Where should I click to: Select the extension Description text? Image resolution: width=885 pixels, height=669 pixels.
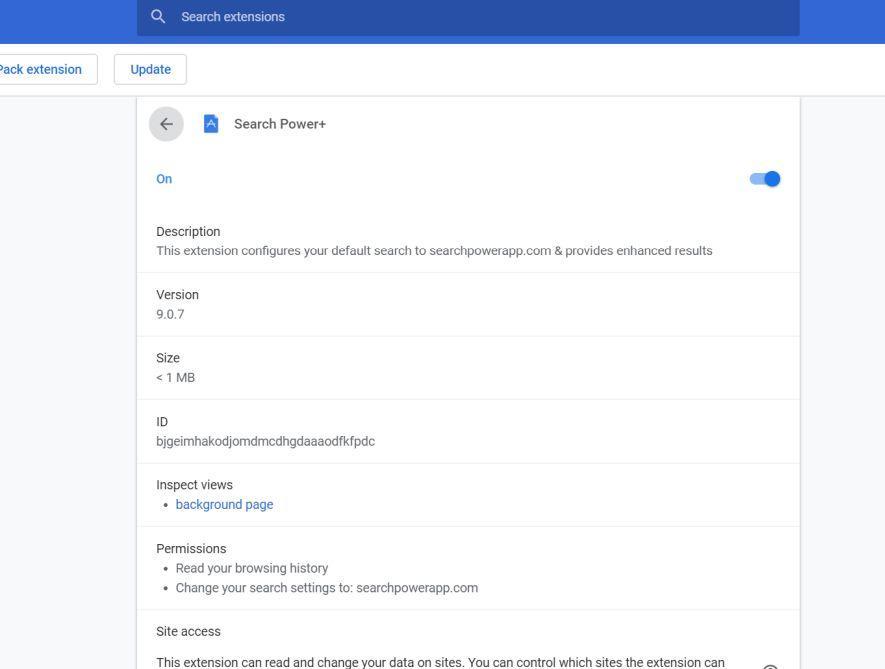coord(434,250)
